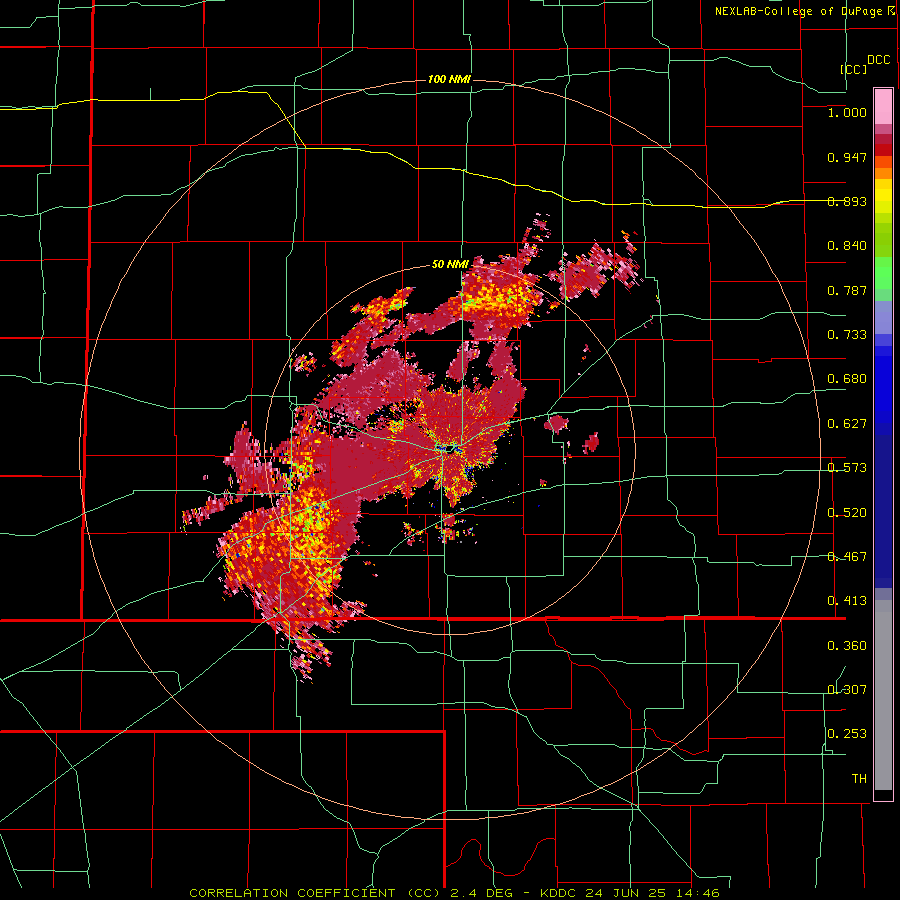Click the 1.000 color scale value
The image size is (900, 900).
pos(847,112)
